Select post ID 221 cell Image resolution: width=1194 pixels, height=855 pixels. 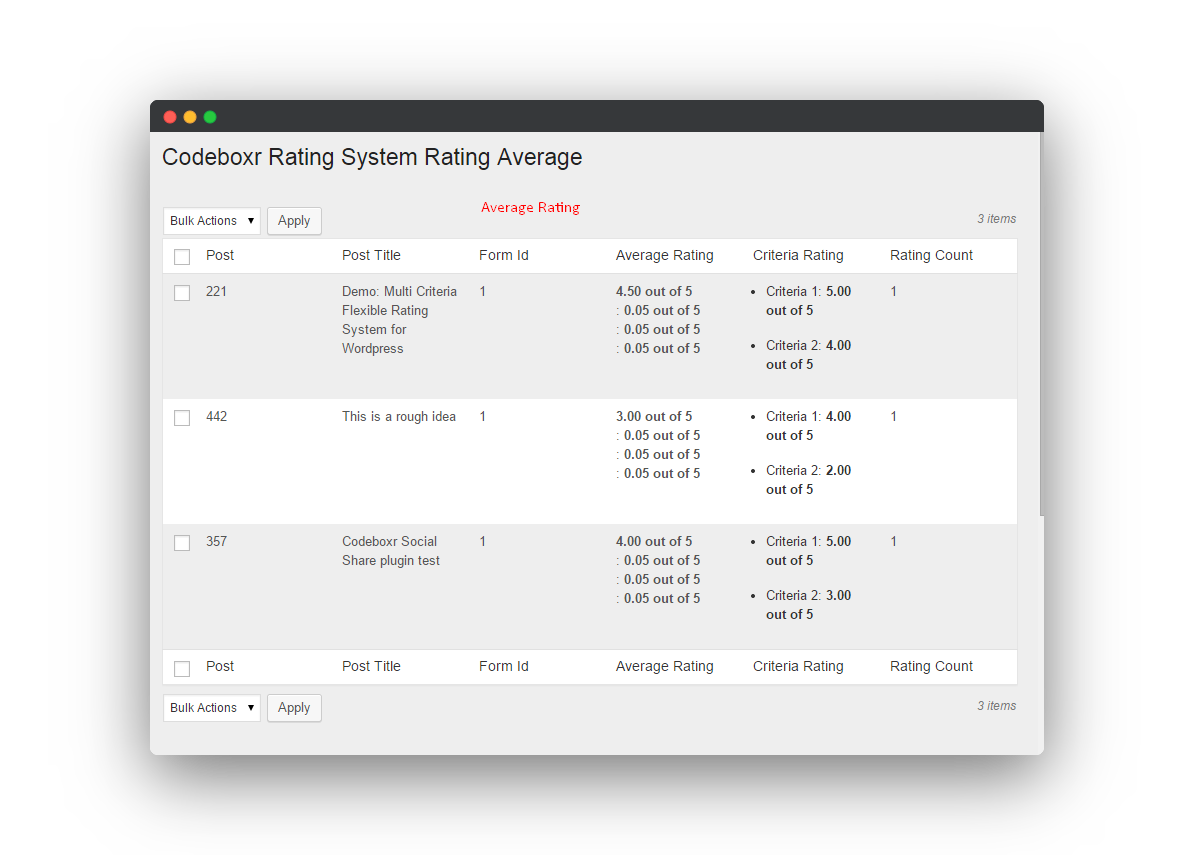coord(216,292)
